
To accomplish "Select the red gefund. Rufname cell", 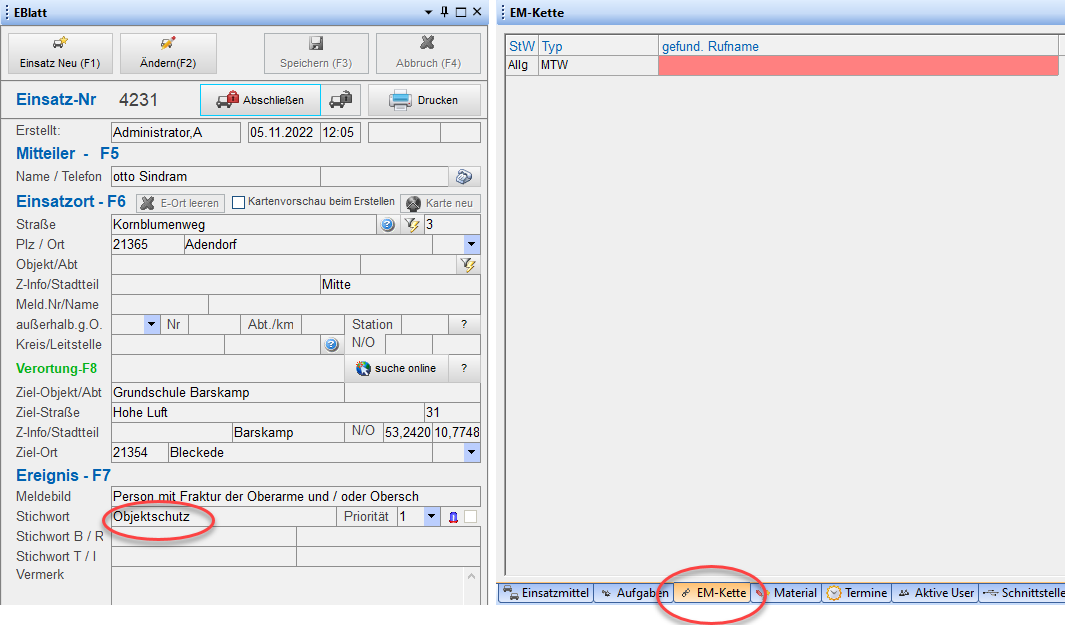I will coord(857,65).
